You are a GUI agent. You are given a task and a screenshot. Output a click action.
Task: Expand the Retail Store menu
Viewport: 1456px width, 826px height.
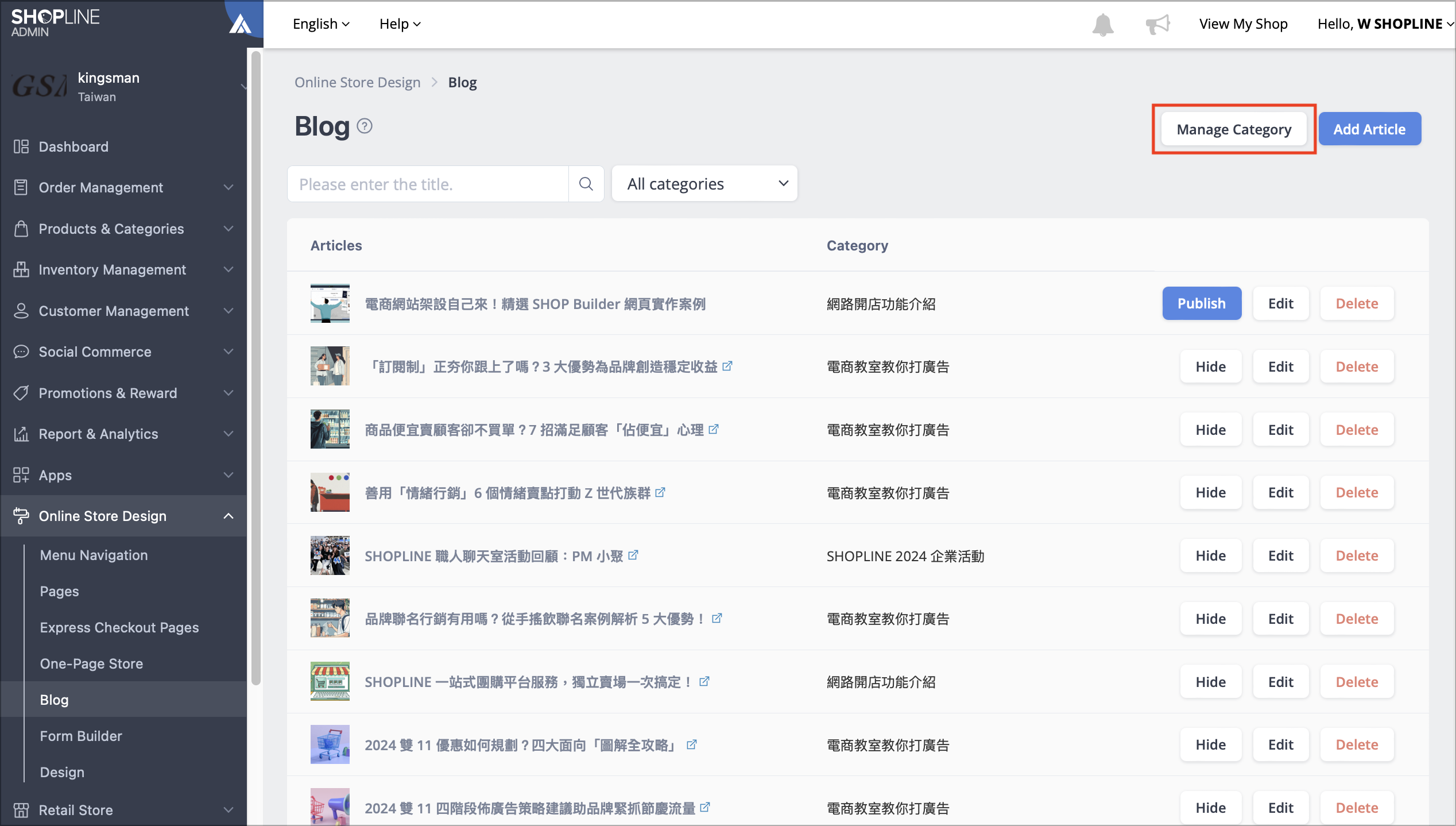point(229,810)
